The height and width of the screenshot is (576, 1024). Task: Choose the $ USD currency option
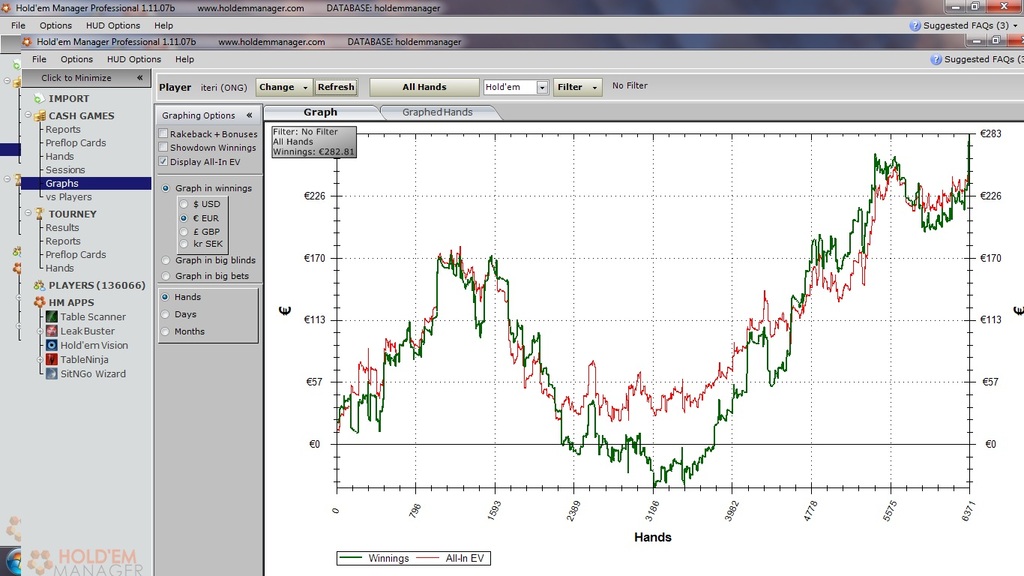184,204
